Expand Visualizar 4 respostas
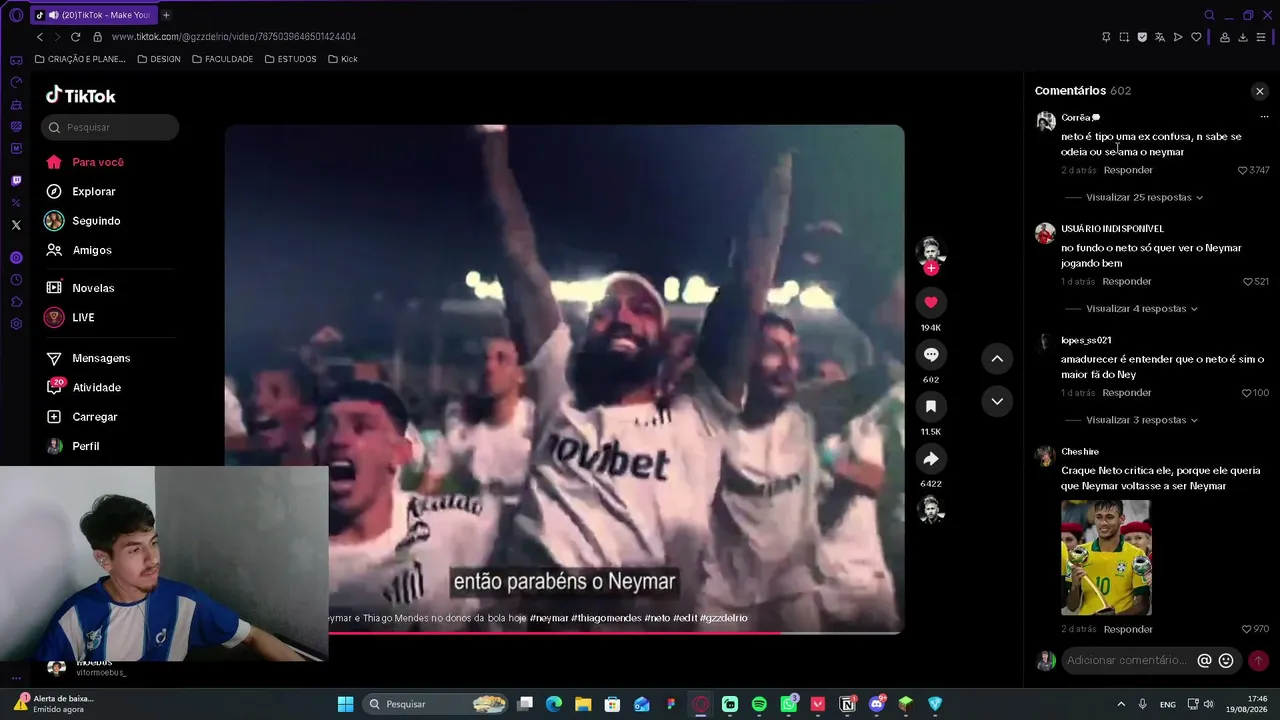The height and width of the screenshot is (720, 1280). pyautogui.click(x=1142, y=309)
